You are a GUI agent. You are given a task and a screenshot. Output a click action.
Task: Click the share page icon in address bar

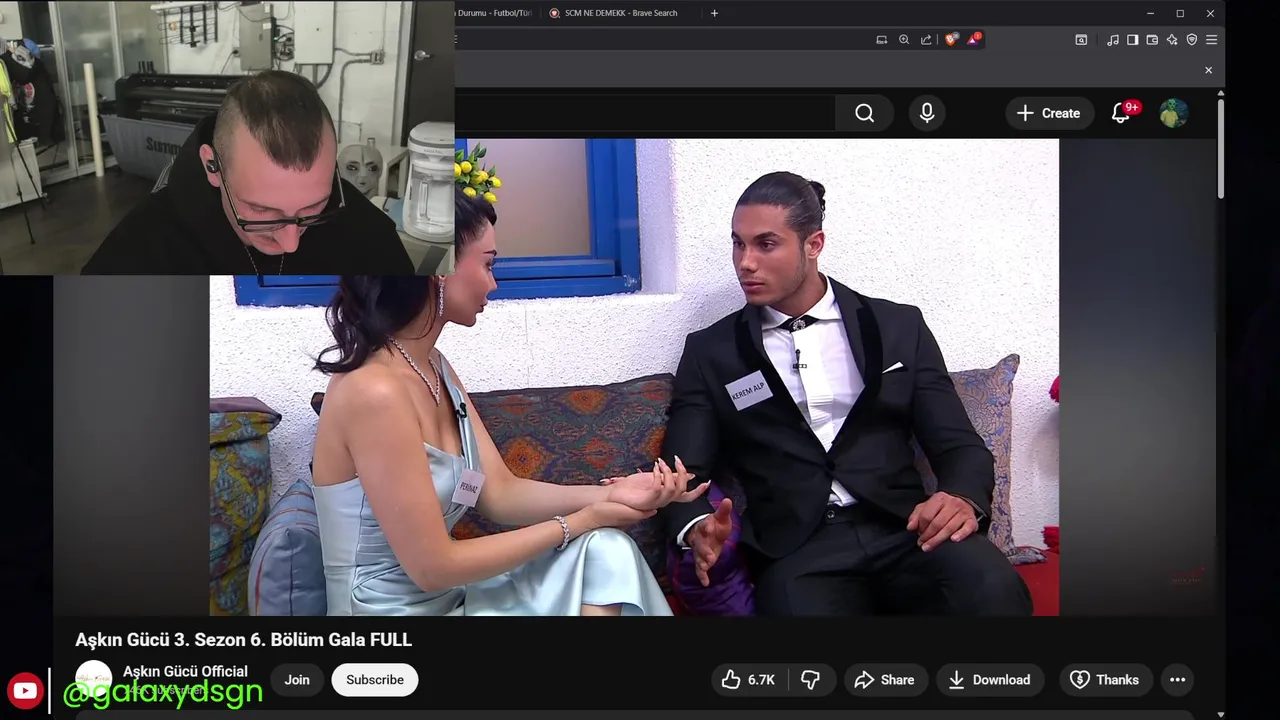coord(926,40)
